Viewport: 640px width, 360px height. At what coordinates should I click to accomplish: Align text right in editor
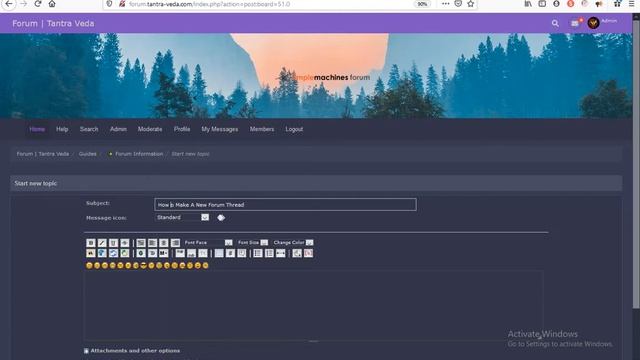coord(176,243)
